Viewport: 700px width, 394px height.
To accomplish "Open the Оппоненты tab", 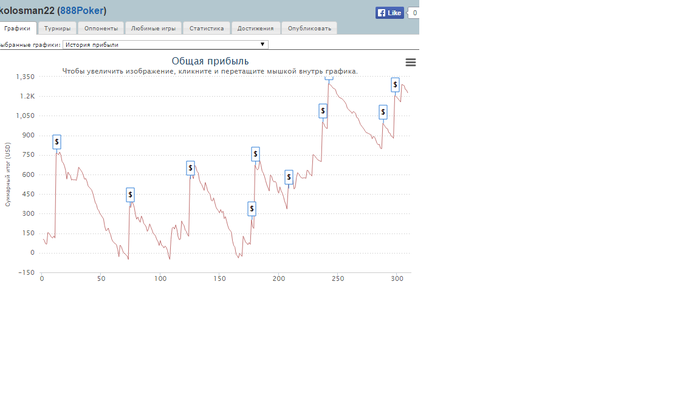I will pyautogui.click(x=101, y=28).
